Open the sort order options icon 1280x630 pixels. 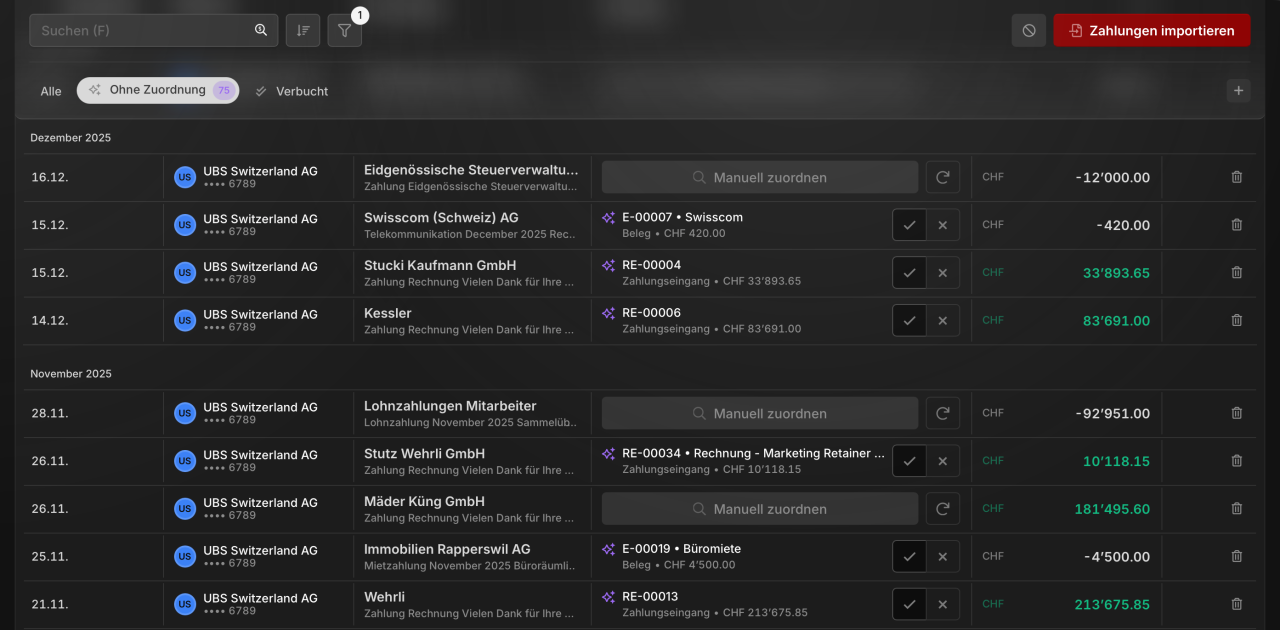[x=302, y=30]
